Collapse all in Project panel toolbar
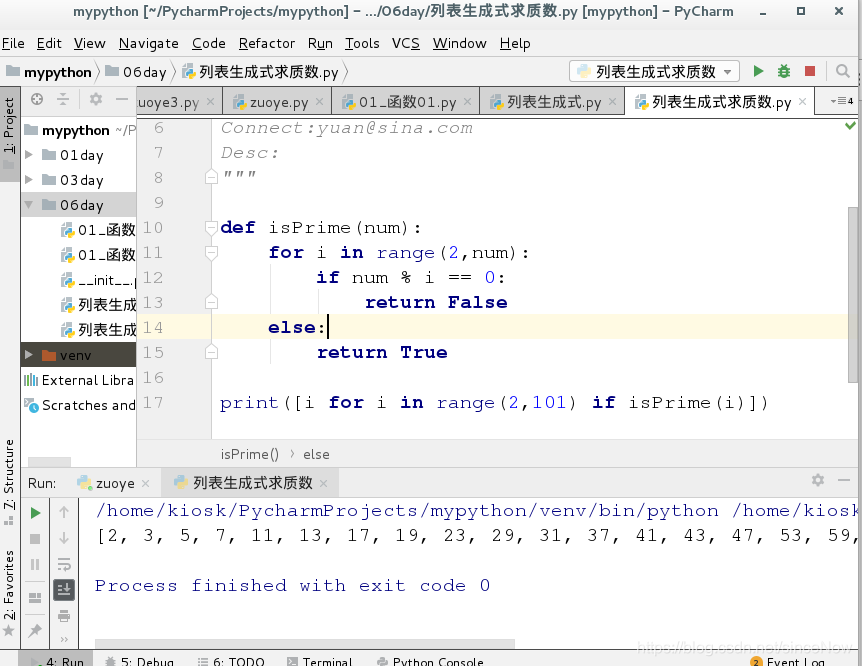This screenshot has width=862, height=666. 63,99
